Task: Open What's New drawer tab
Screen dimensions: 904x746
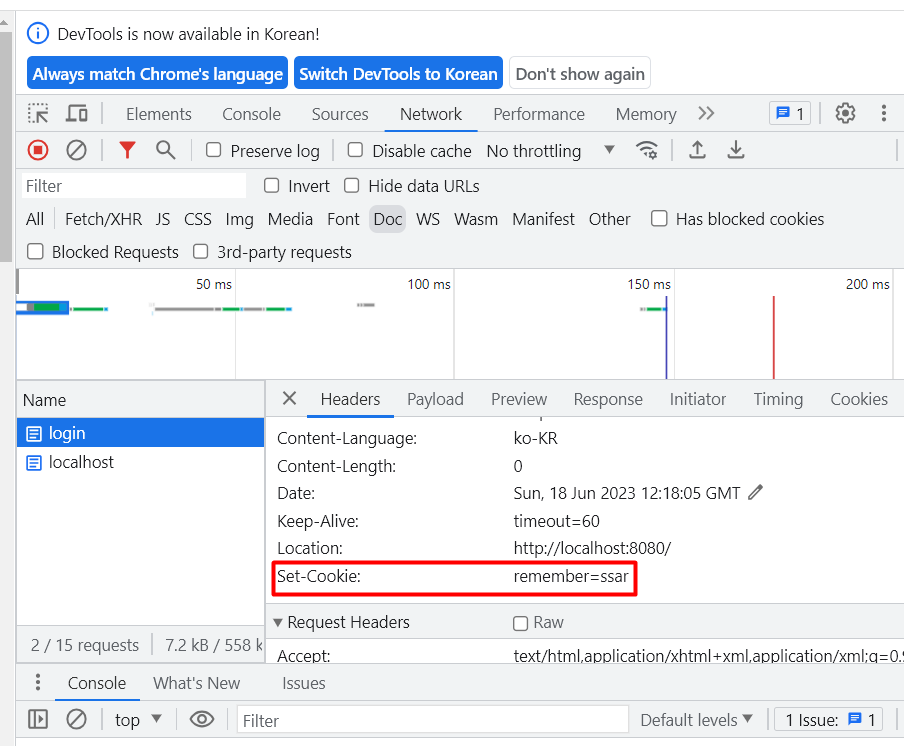Action: (196, 683)
